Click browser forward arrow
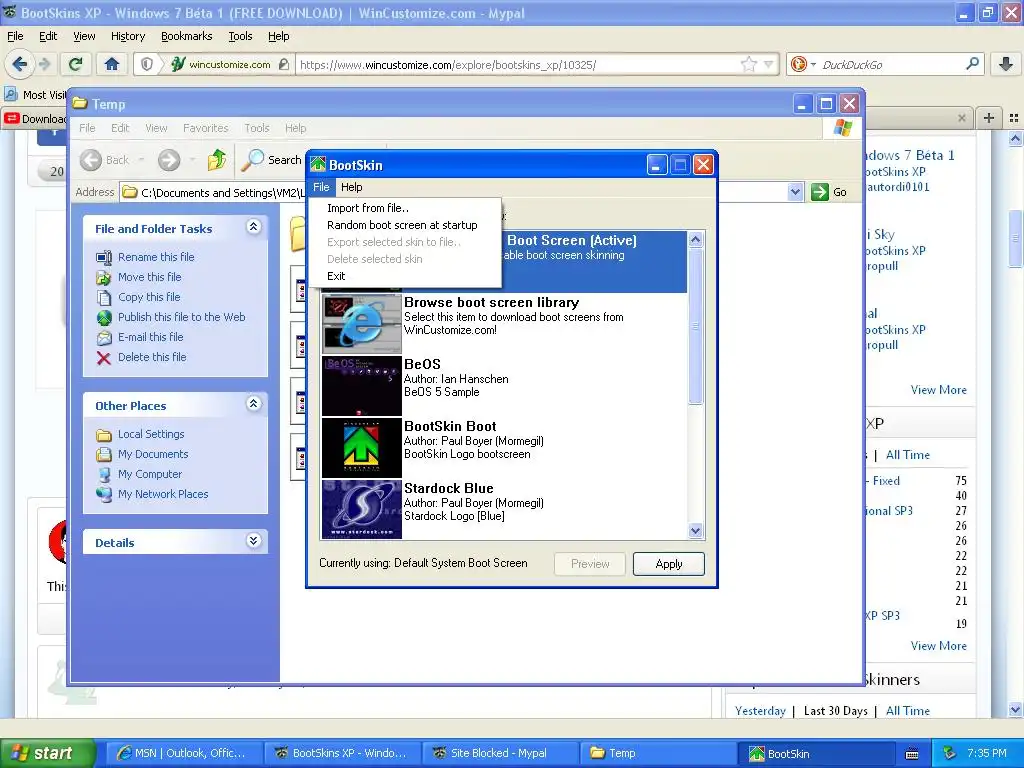The image size is (1024, 768). click(44, 64)
